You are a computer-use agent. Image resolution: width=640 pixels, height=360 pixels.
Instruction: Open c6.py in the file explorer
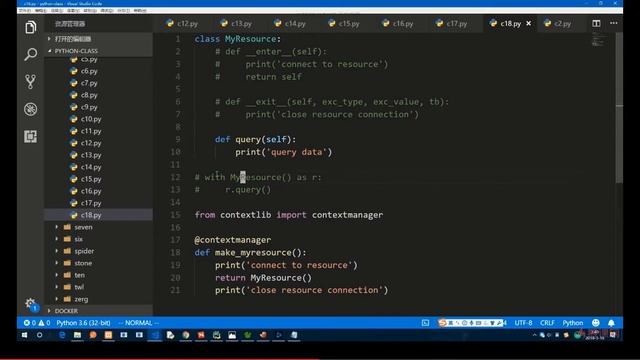(89, 71)
